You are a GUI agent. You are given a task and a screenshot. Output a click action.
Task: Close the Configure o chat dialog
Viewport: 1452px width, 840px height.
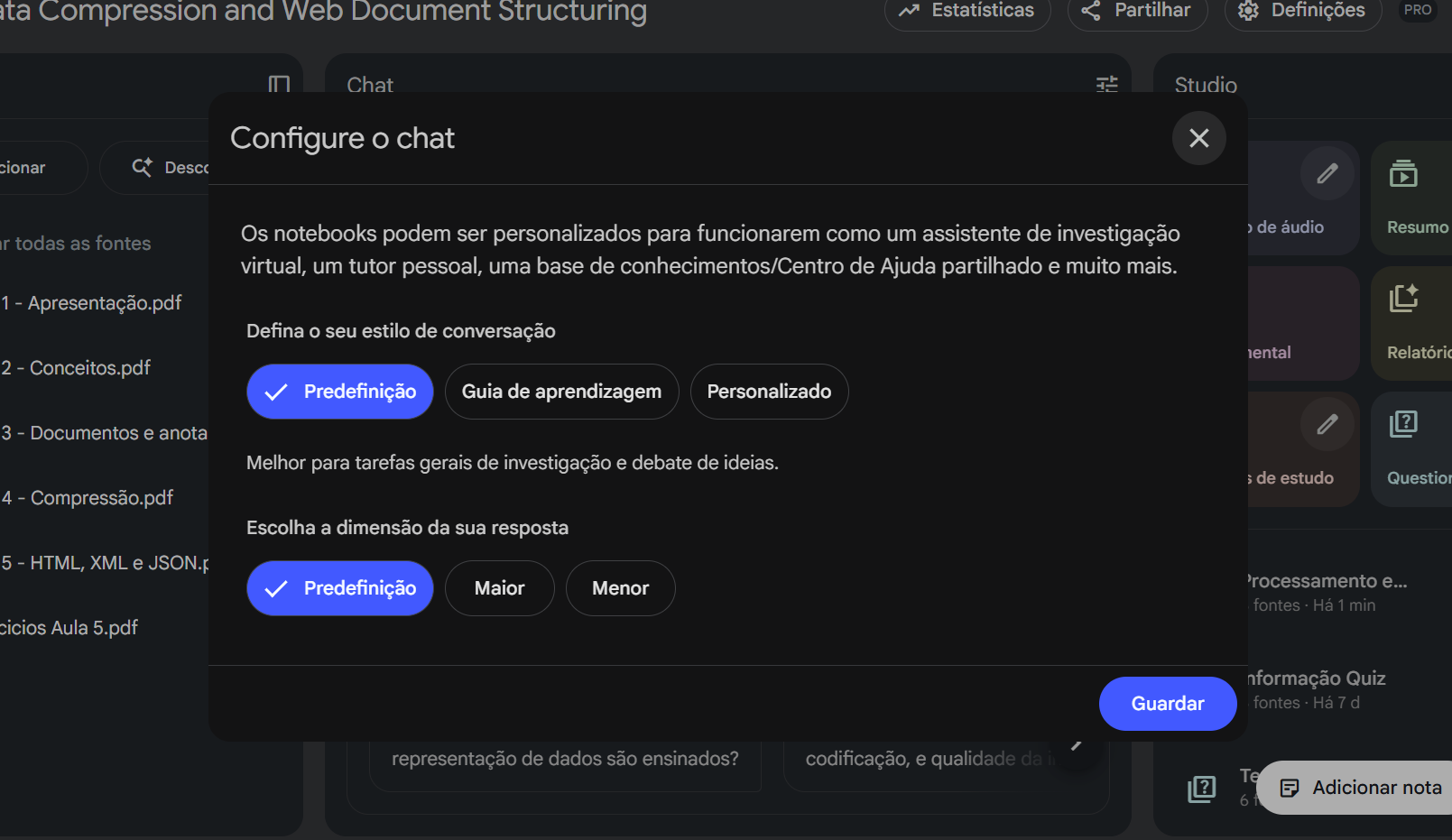pos(1198,138)
